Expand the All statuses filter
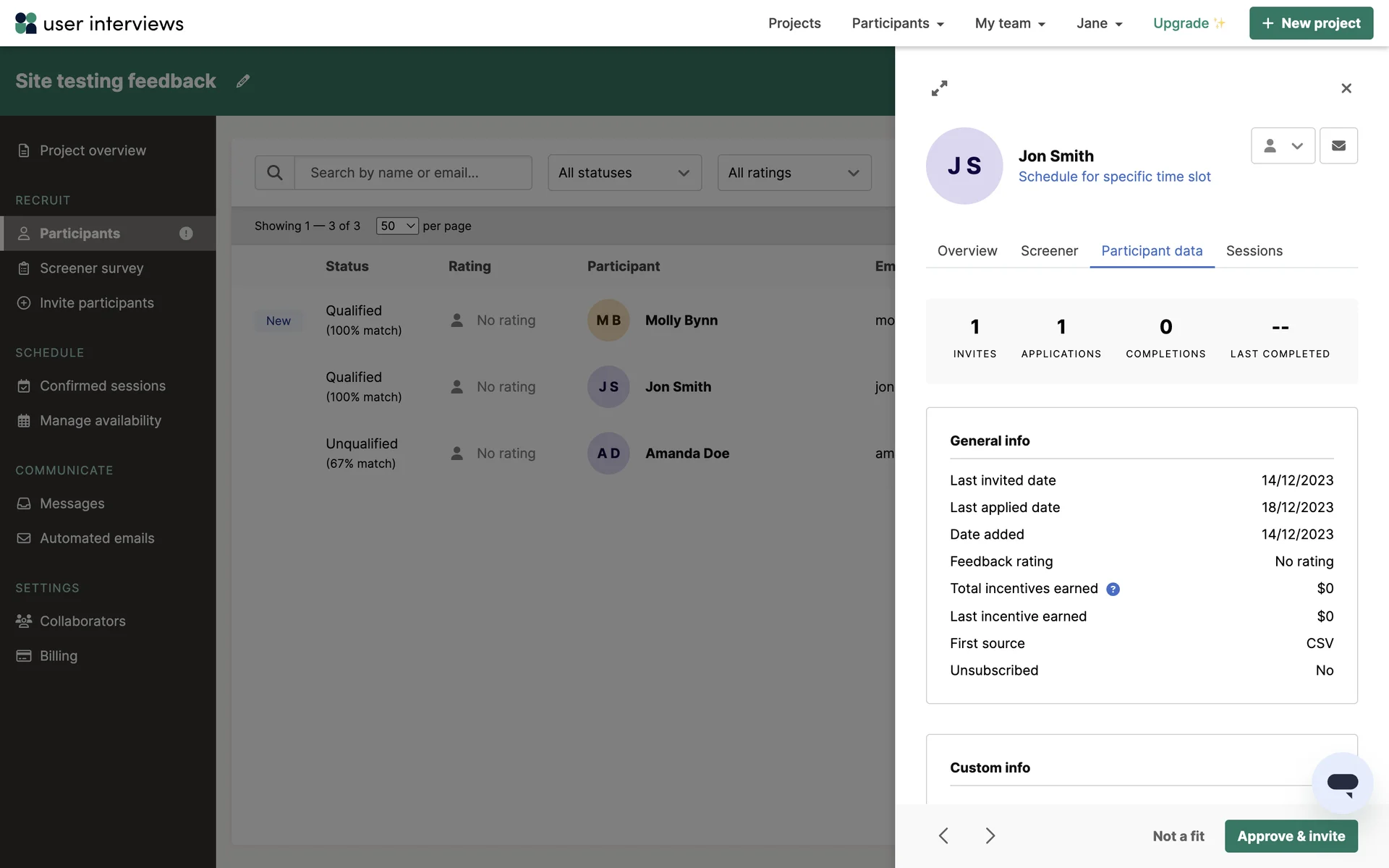1389x868 pixels. (624, 173)
